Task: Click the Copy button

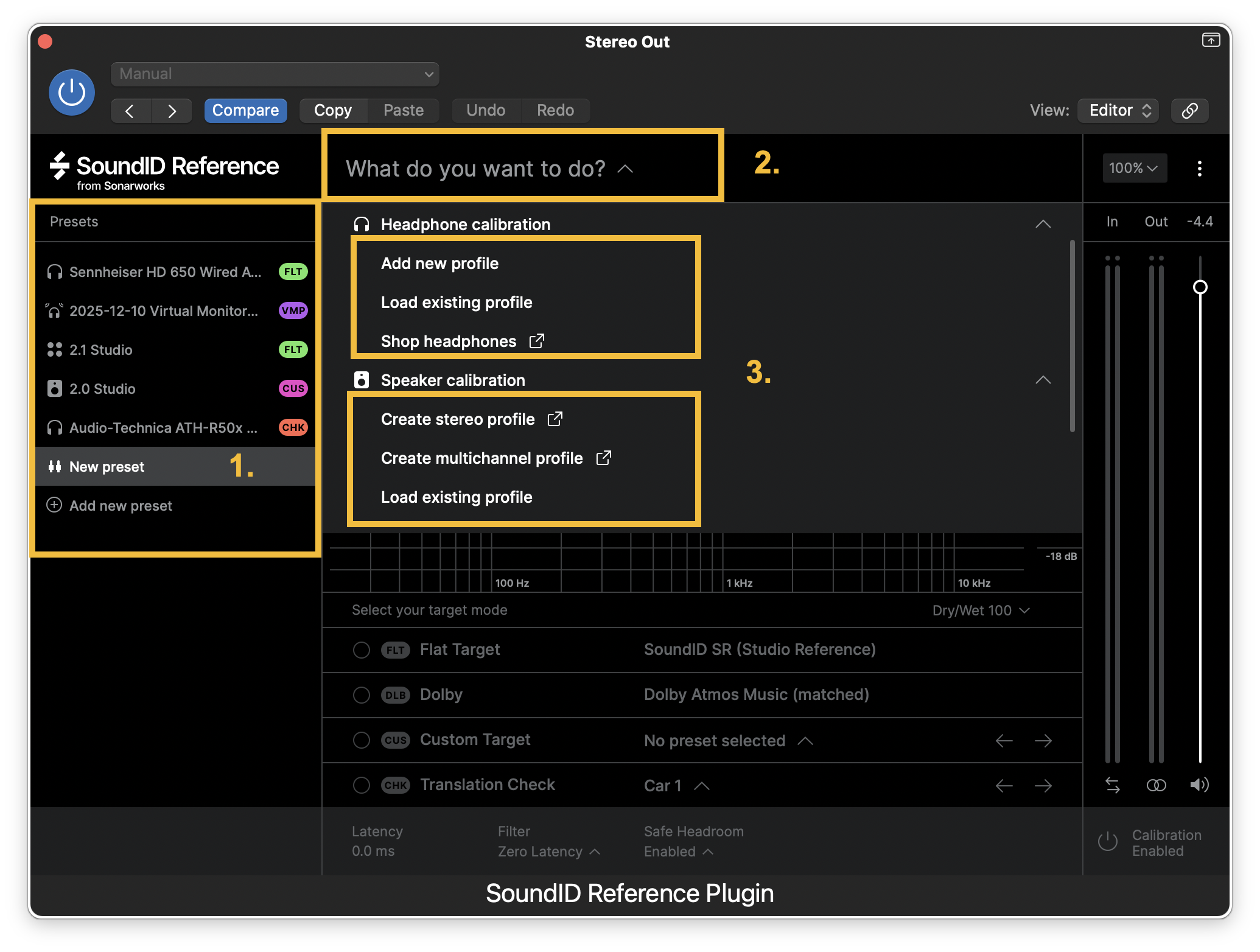Action: (x=333, y=111)
